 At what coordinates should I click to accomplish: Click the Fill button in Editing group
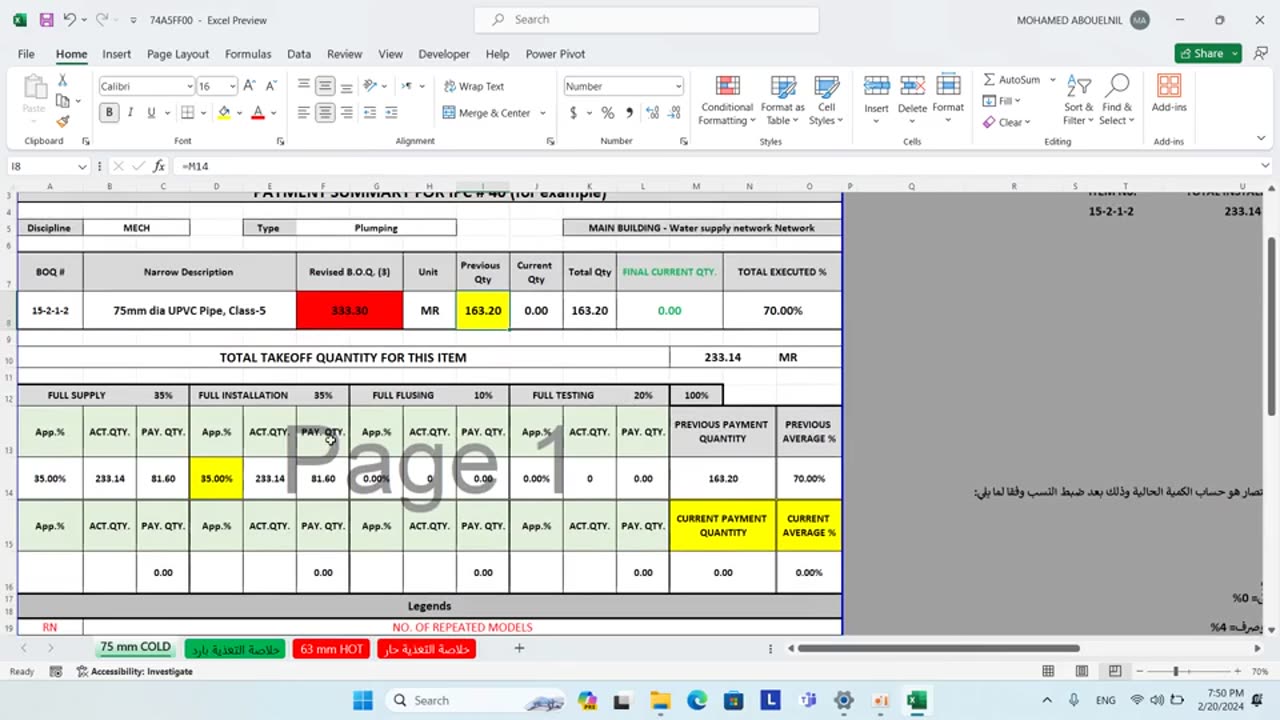(x=1000, y=101)
